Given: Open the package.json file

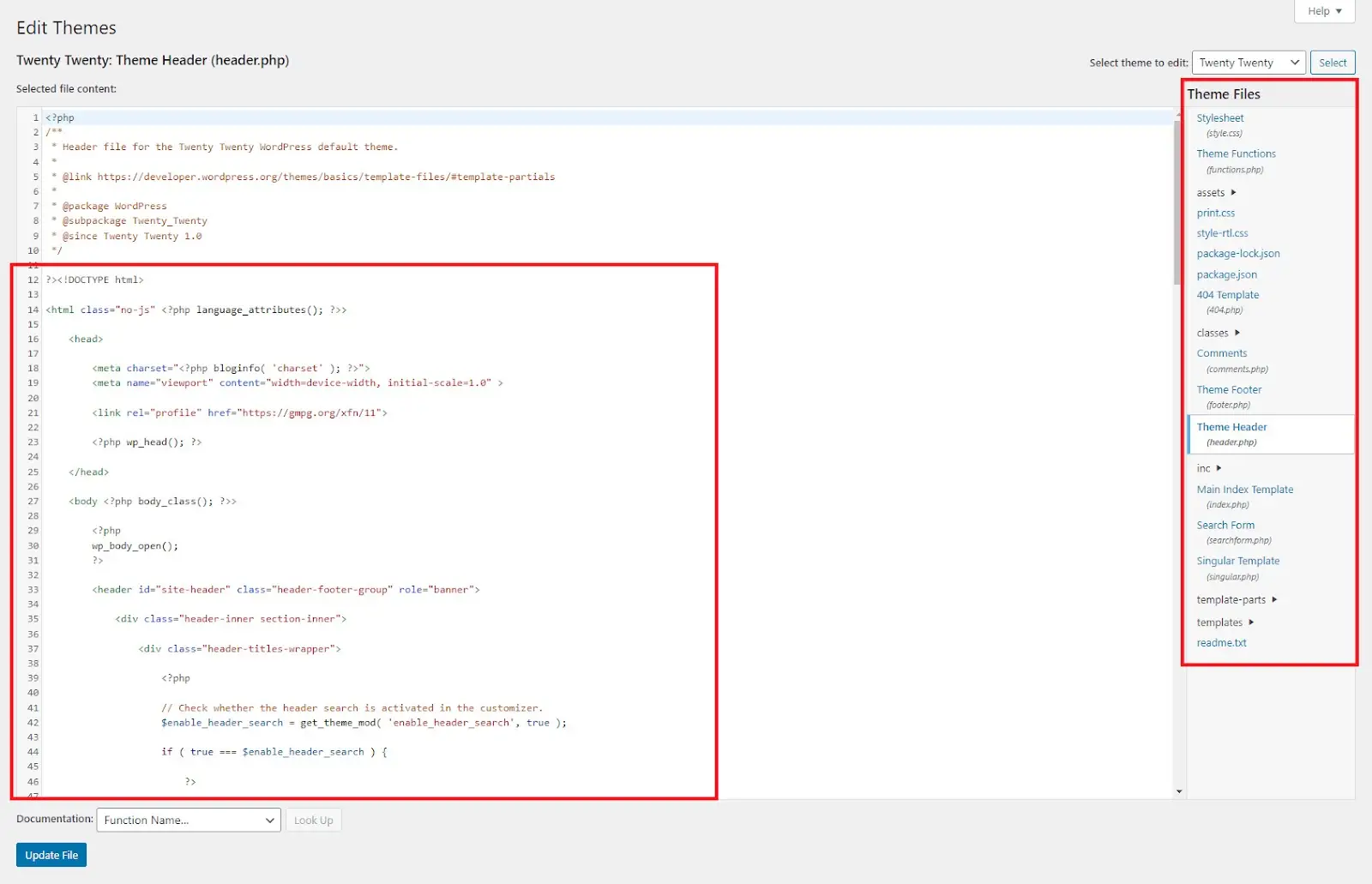Looking at the screenshot, I should coord(1226,274).
